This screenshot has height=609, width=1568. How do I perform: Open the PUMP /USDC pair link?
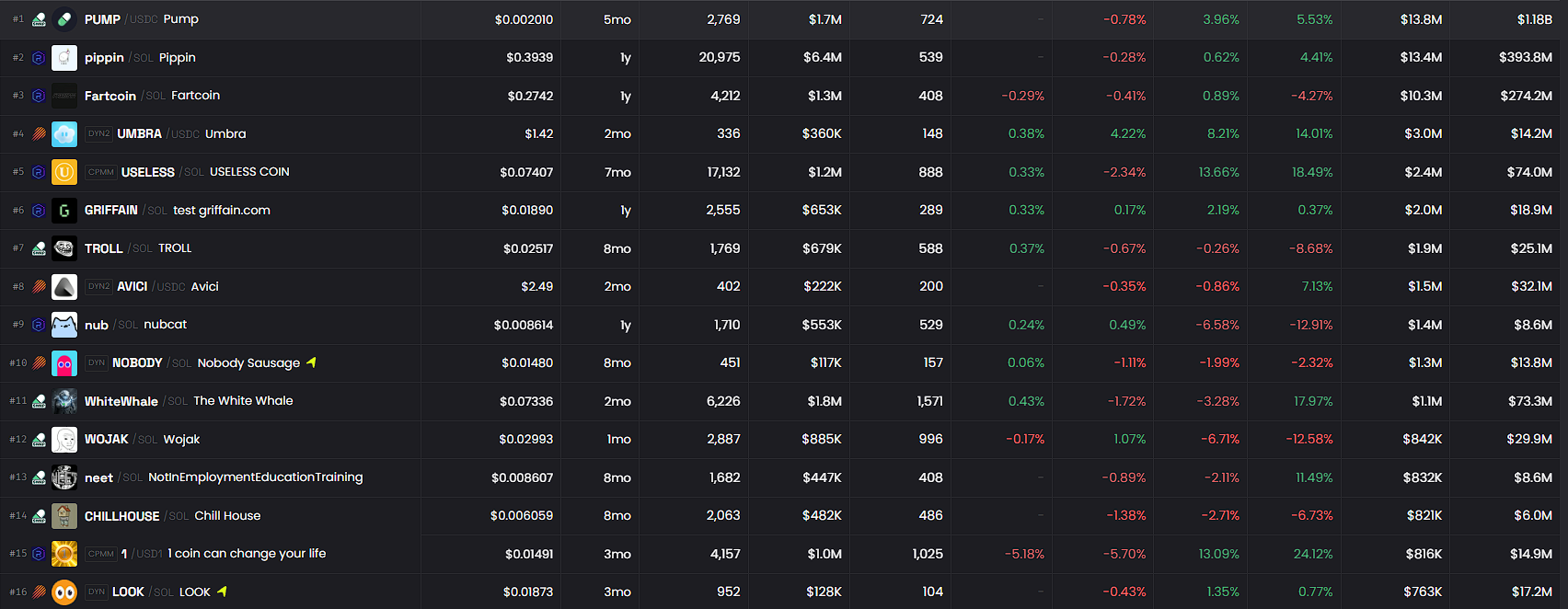(121, 19)
